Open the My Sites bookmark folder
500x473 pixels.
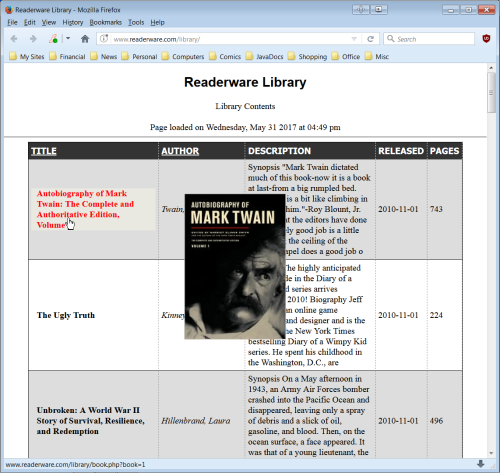pos(27,56)
